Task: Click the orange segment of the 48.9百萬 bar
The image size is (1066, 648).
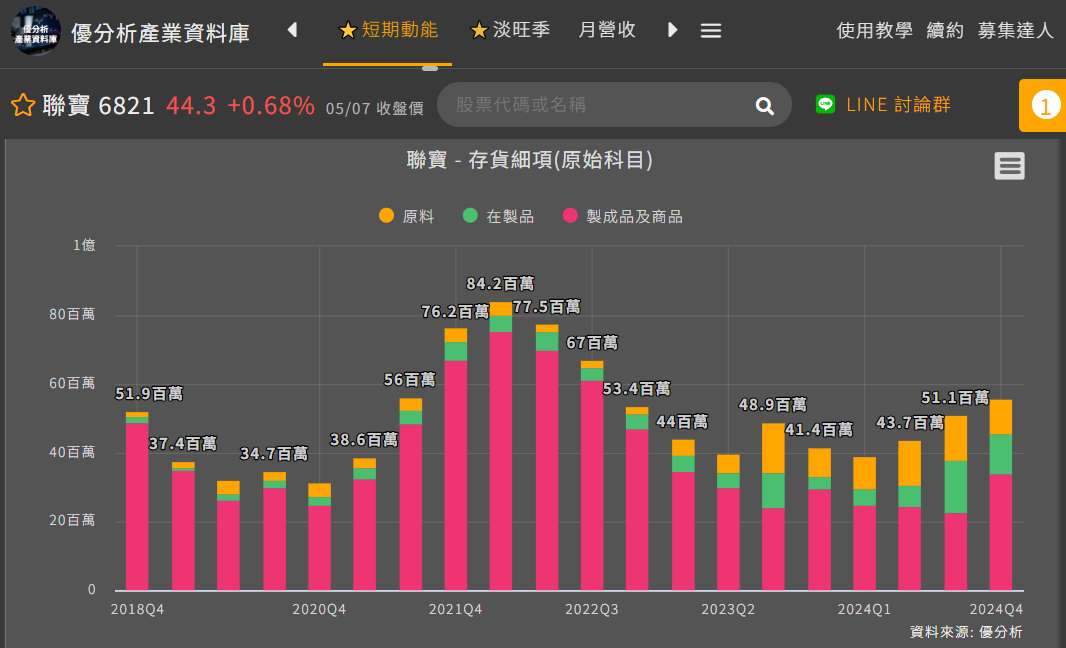Action: [773, 448]
